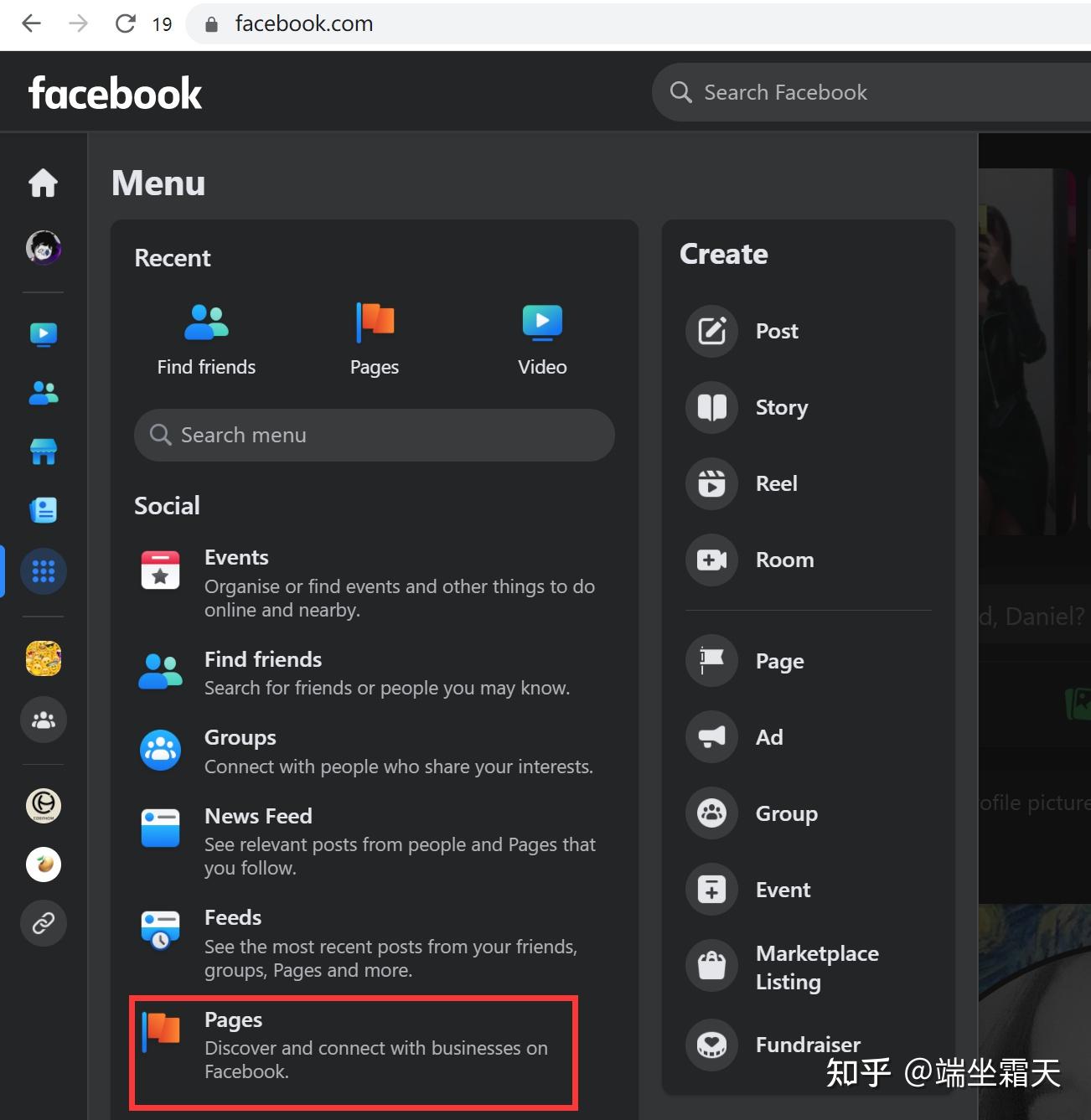Open the Reel creation icon

(711, 483)
